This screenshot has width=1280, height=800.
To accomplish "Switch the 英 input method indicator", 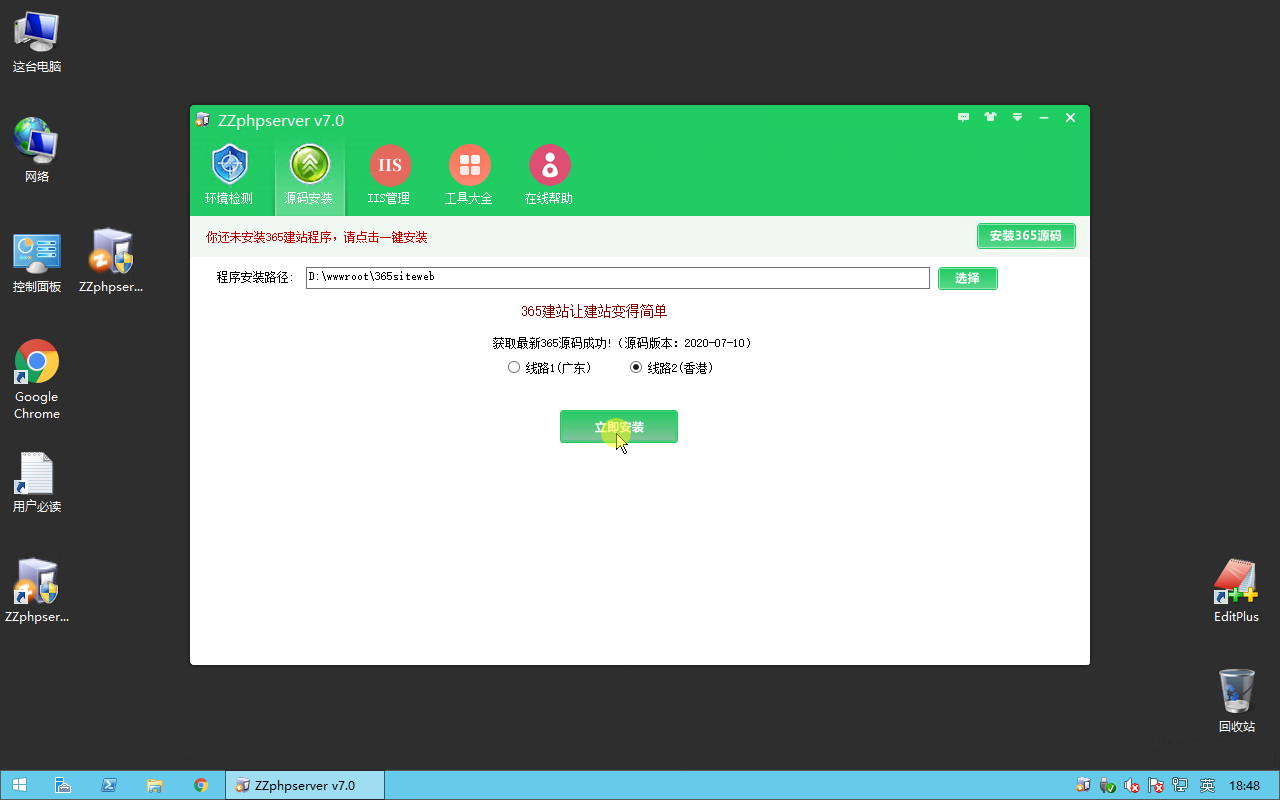I will point(1208,785).
